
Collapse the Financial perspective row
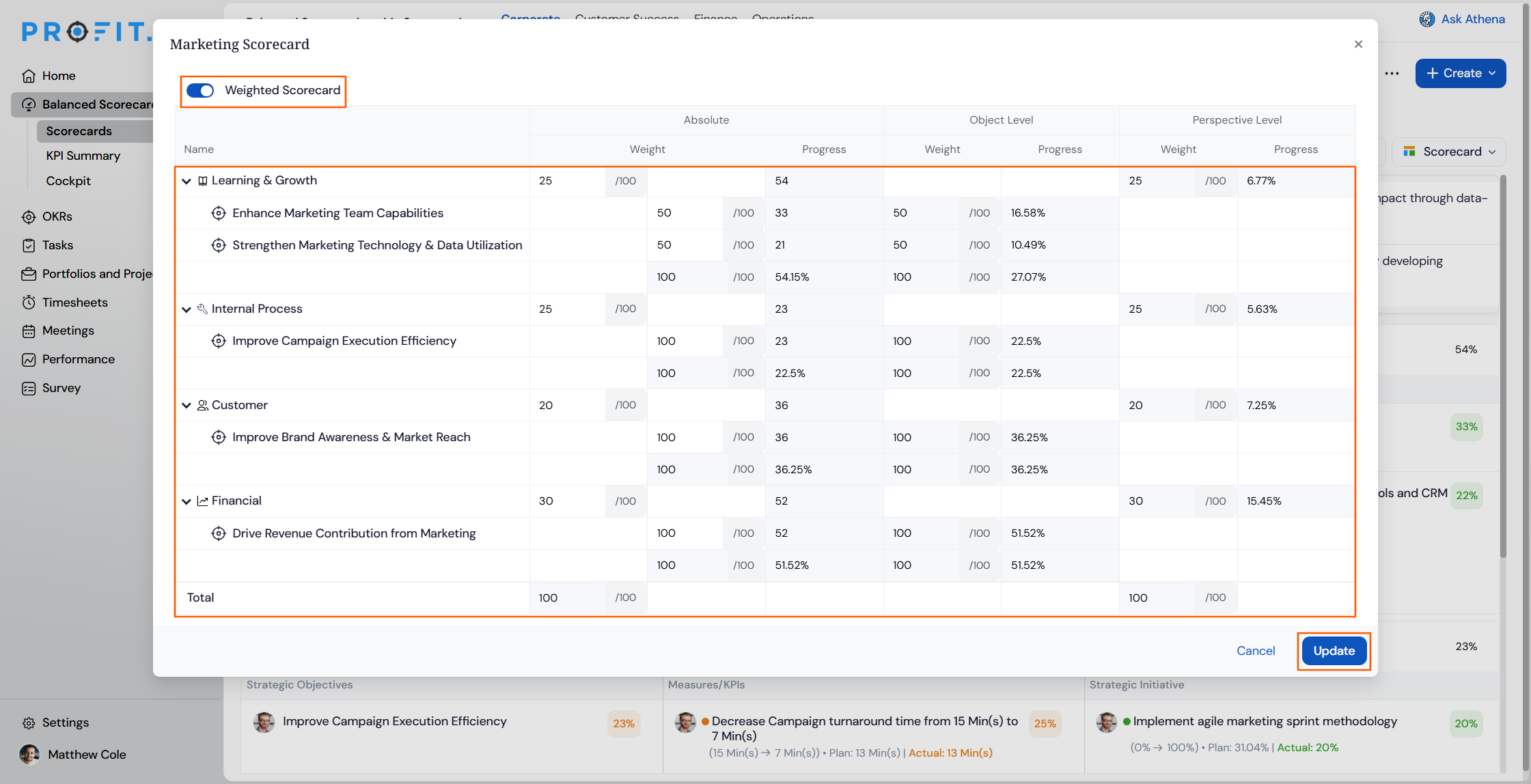[x=186, y=502]
